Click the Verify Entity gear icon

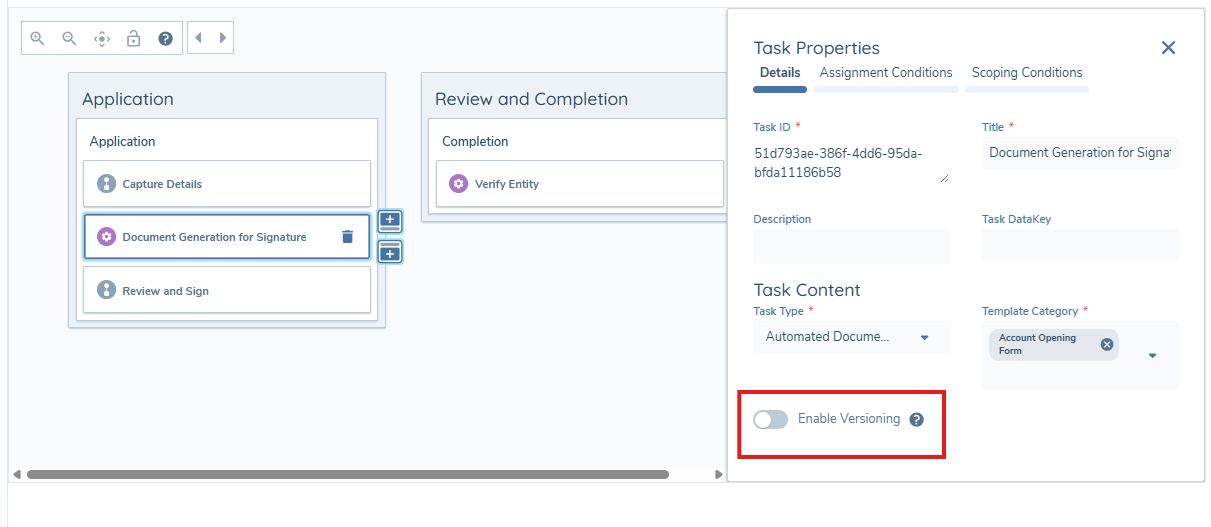tap(458, 184)
